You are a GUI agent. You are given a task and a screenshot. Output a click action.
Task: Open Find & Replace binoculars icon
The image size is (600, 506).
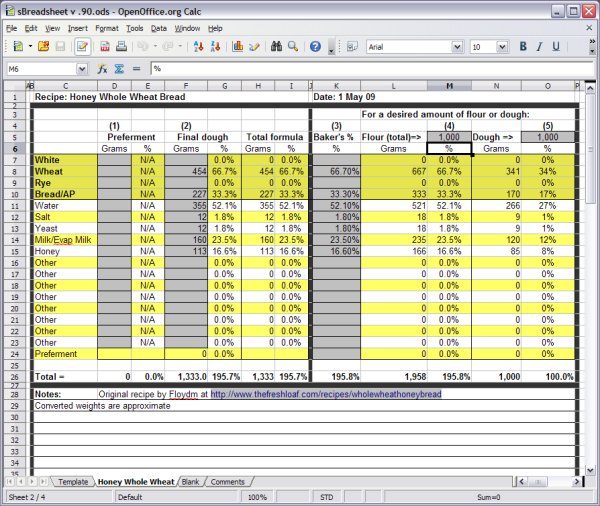(276, 47)
